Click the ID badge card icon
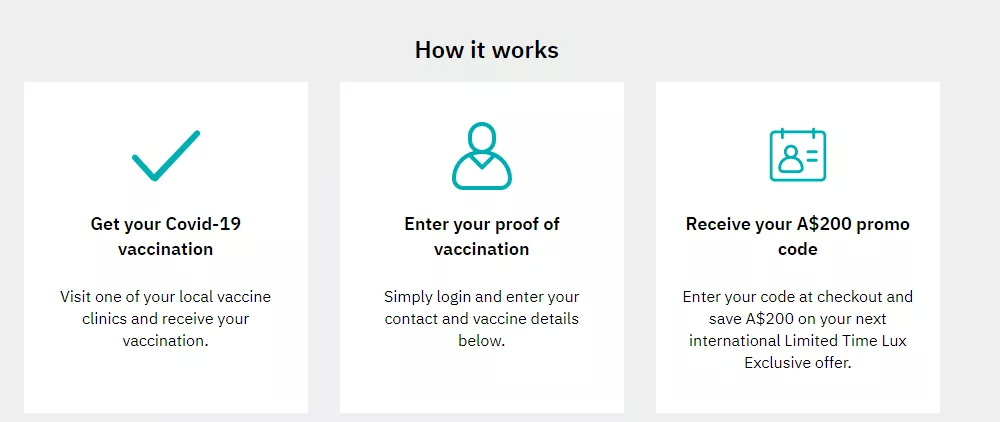 798,155
